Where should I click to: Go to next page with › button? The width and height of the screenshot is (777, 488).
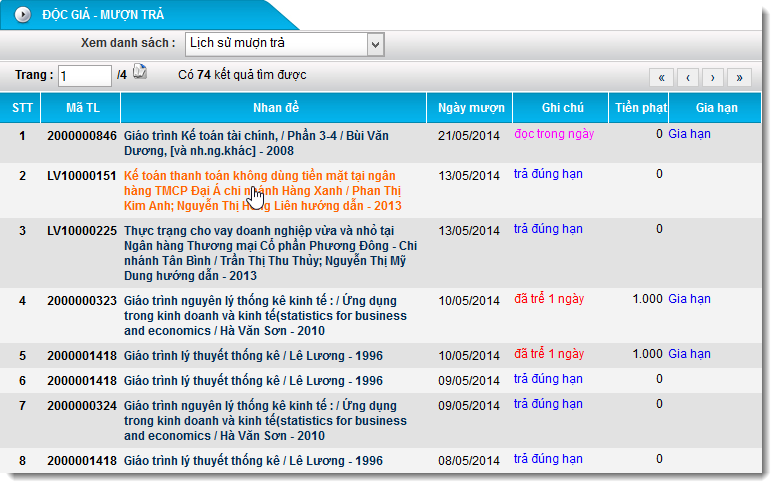[713, 78]
